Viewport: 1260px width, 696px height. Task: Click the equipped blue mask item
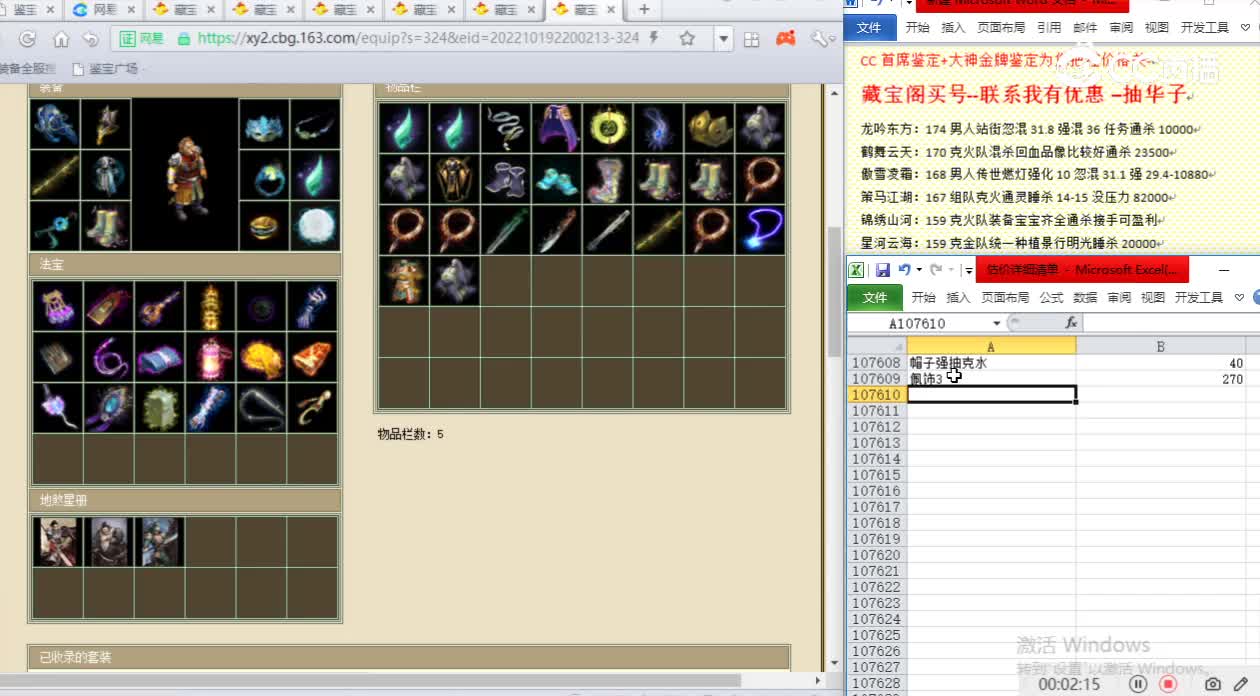tap(264, 124)
